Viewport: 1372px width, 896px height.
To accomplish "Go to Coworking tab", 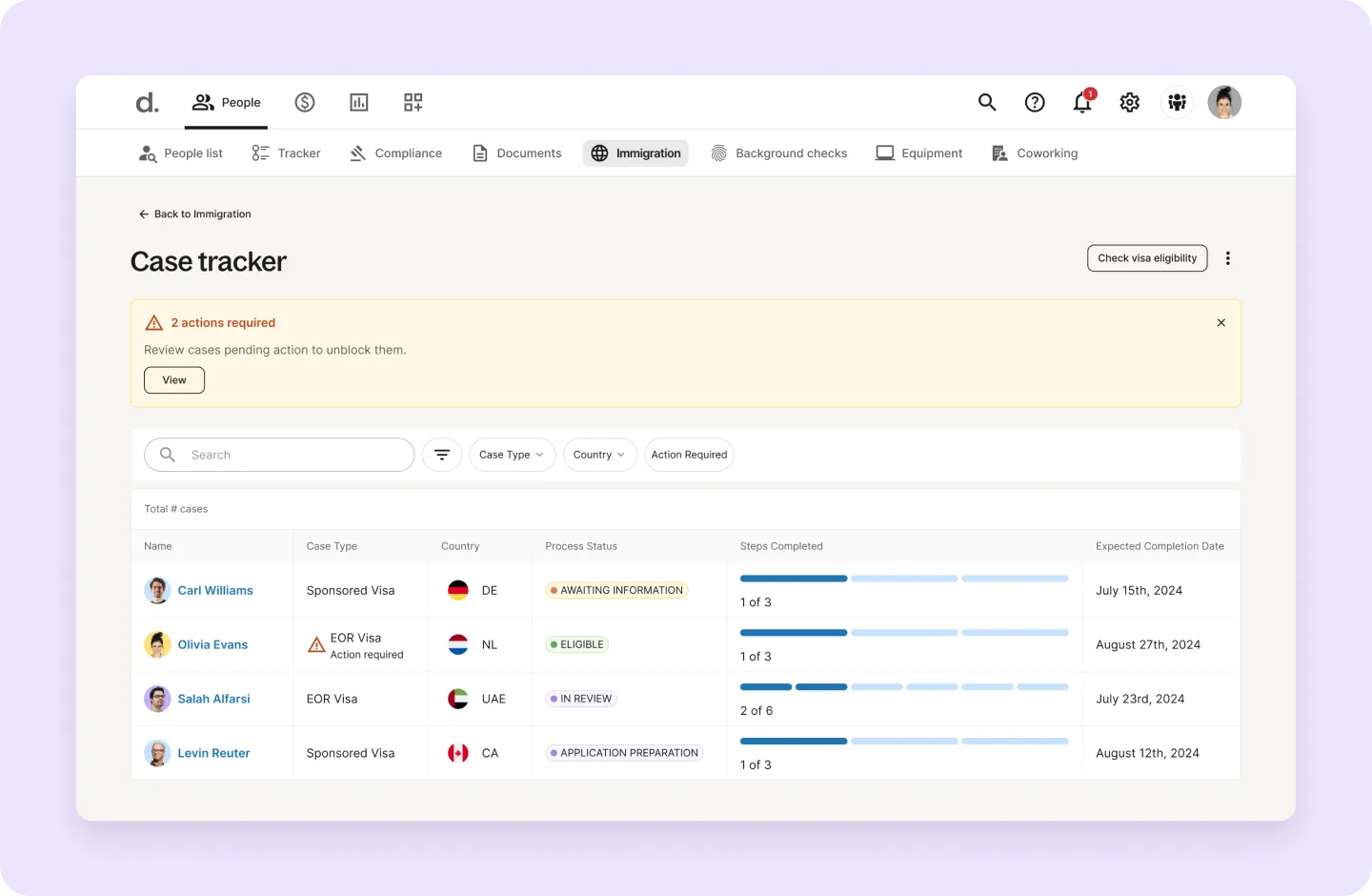I will pos(1035,153).
